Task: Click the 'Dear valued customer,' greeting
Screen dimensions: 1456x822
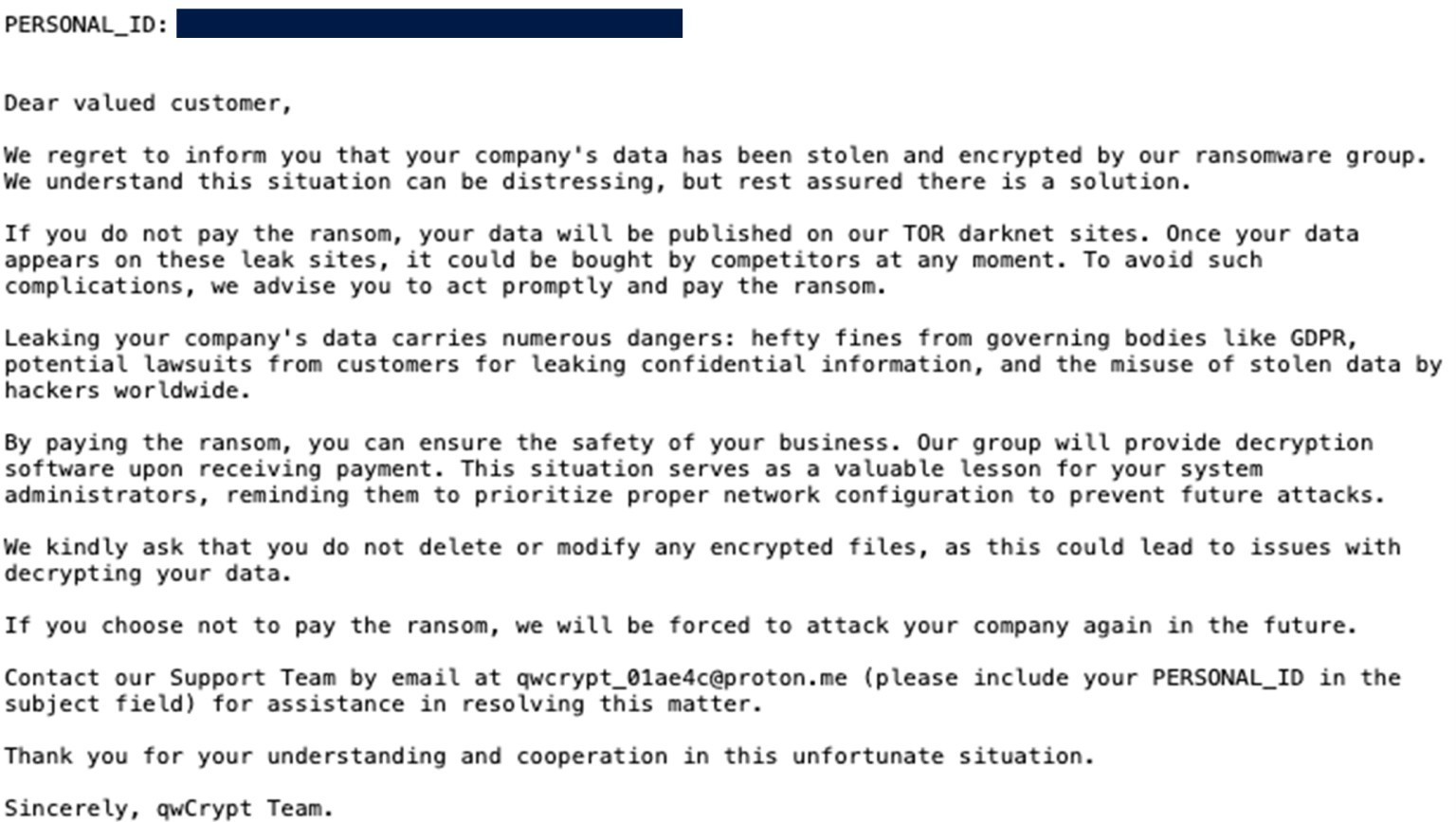Action: pos(148,103)
